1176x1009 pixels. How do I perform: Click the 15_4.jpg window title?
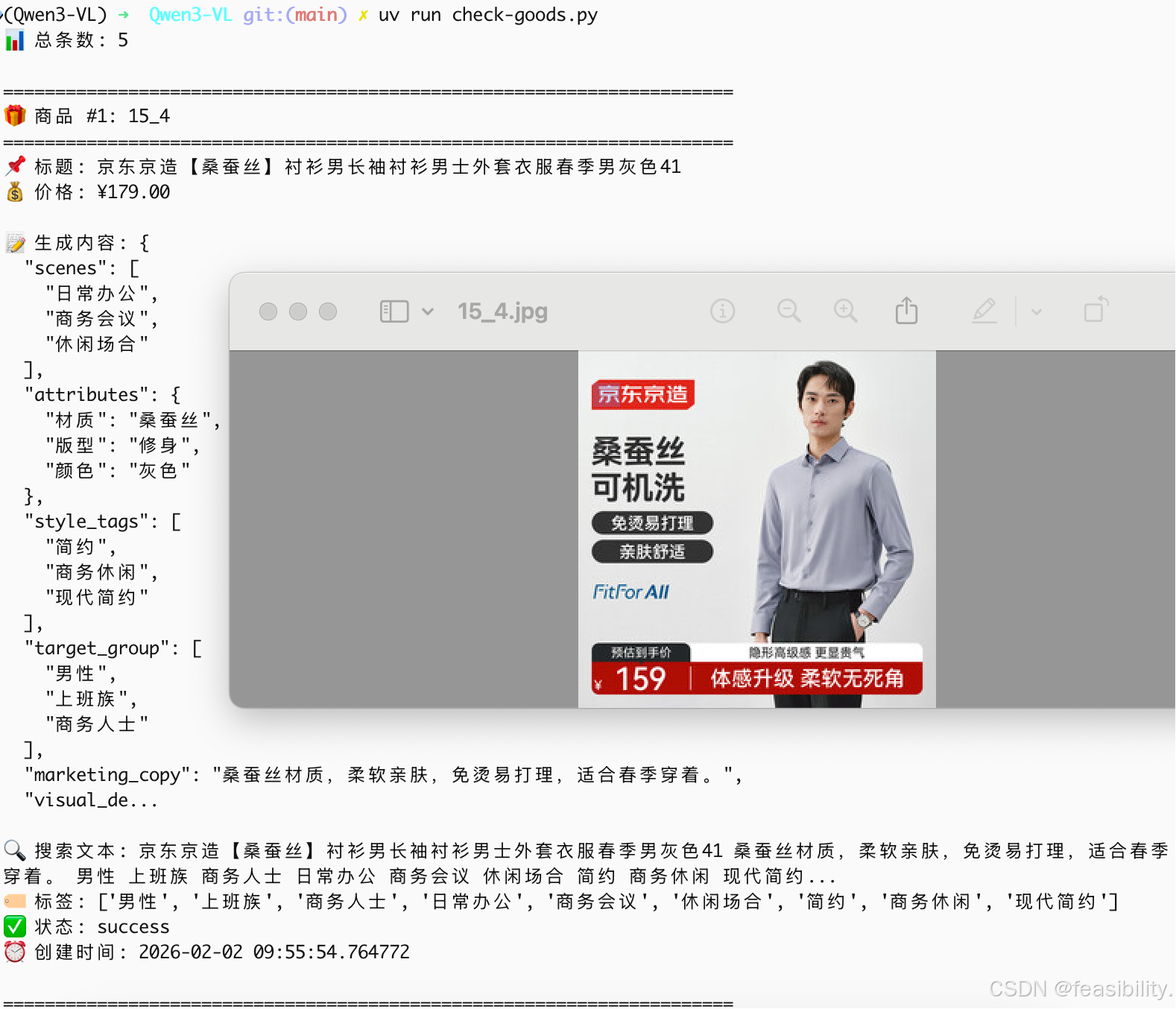pos(503,311)
